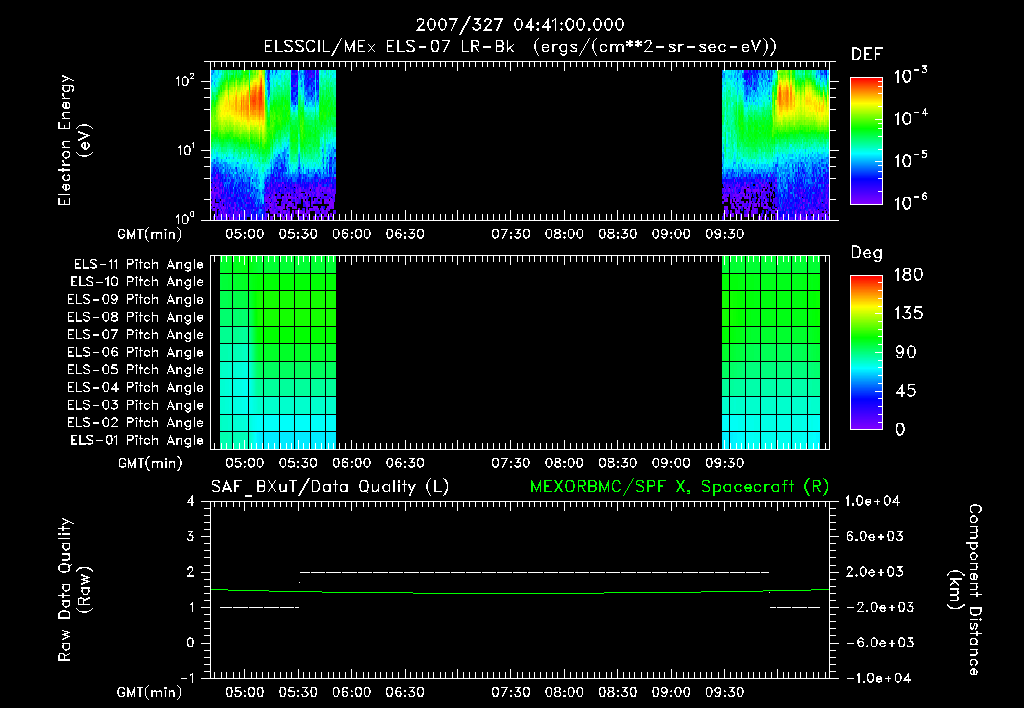Click the GMT(min) label under bottom panel
The image size is (1024, 708).
150,692
